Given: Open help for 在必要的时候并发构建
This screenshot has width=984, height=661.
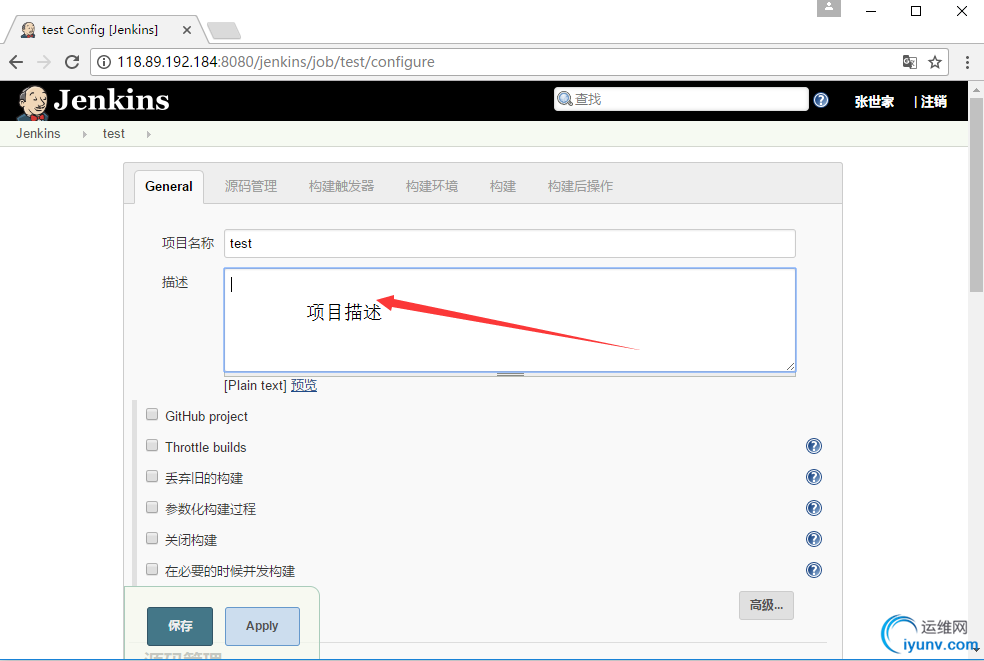Looking at the screenshot, I should (x=814, y=570).
